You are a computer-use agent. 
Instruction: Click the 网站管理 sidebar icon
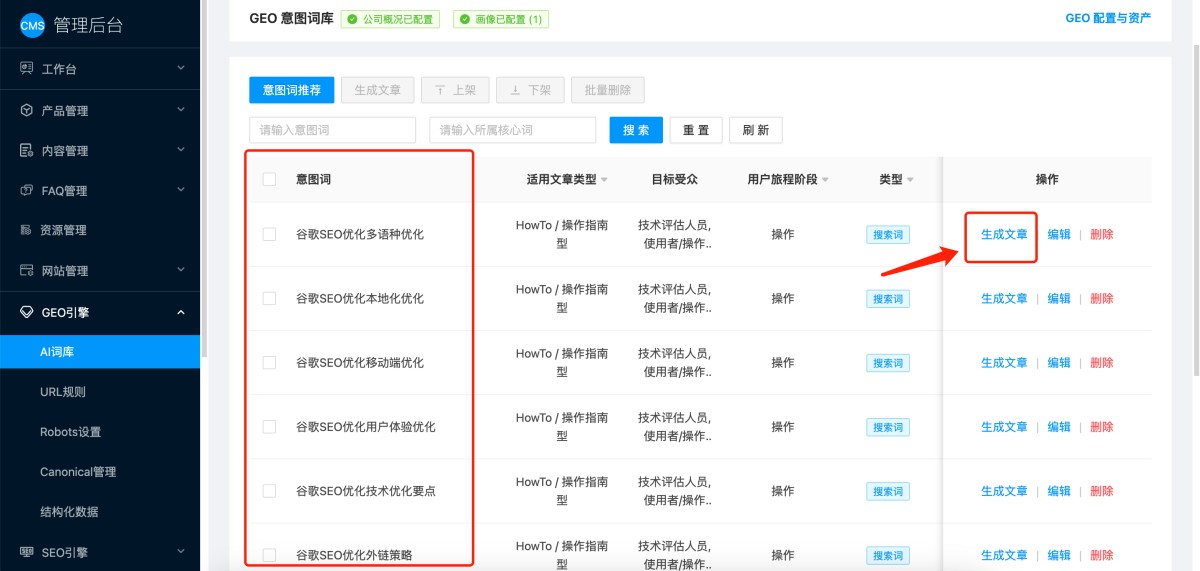(x=27, y=271)
